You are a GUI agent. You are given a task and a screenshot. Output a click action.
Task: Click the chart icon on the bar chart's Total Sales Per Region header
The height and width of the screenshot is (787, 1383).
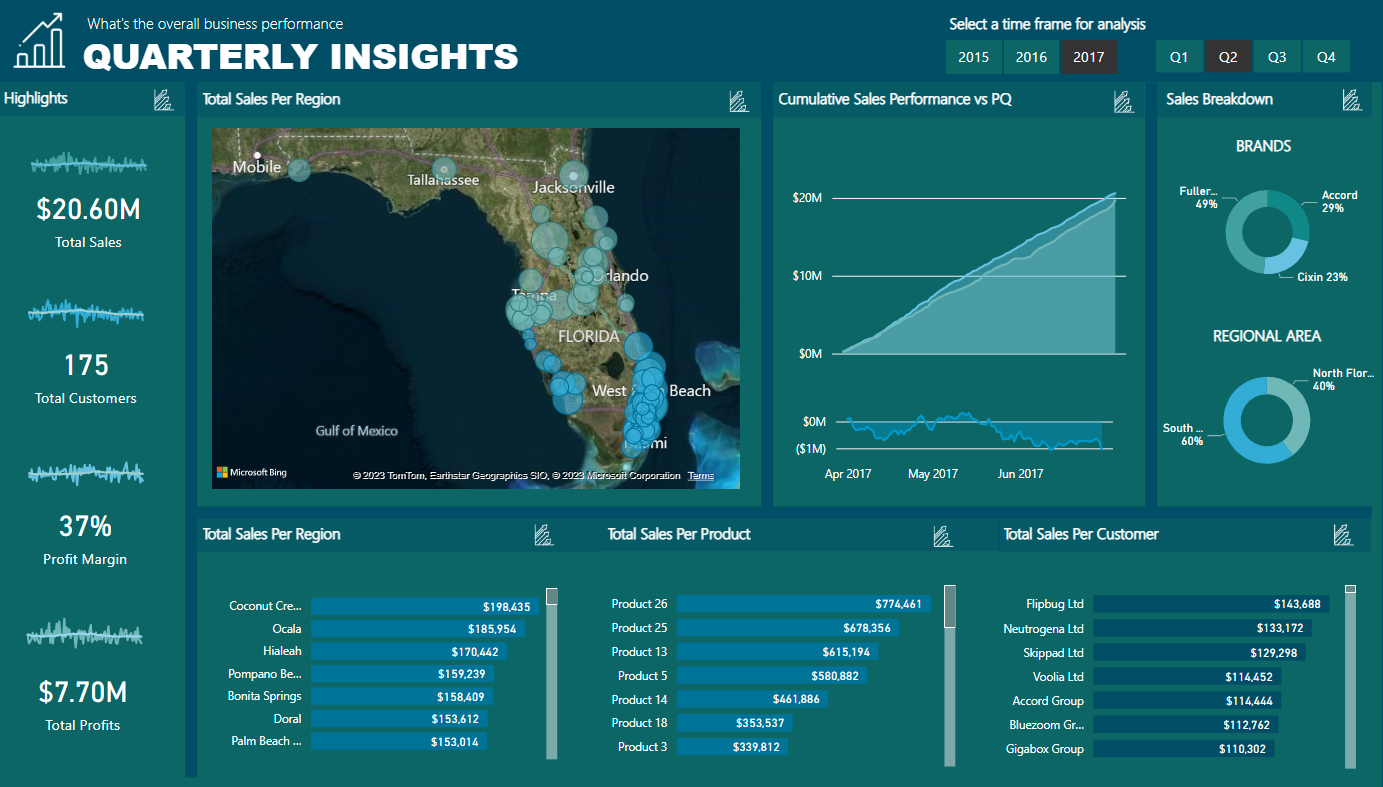click(543, 535)
